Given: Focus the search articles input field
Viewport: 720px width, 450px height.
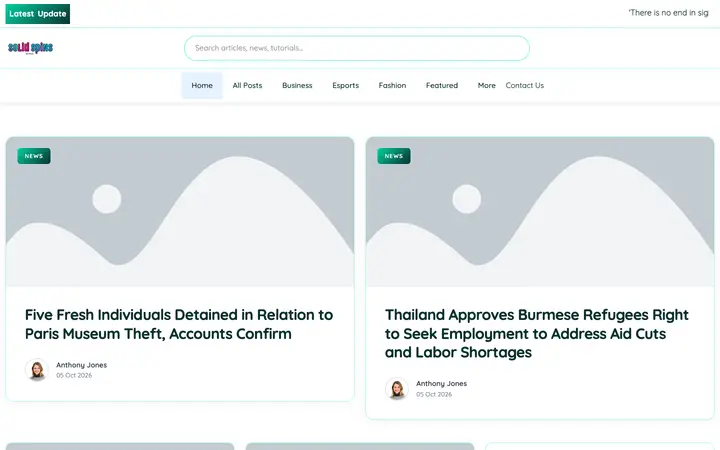Looking at the screenshot, I should (x=357, y=48).
